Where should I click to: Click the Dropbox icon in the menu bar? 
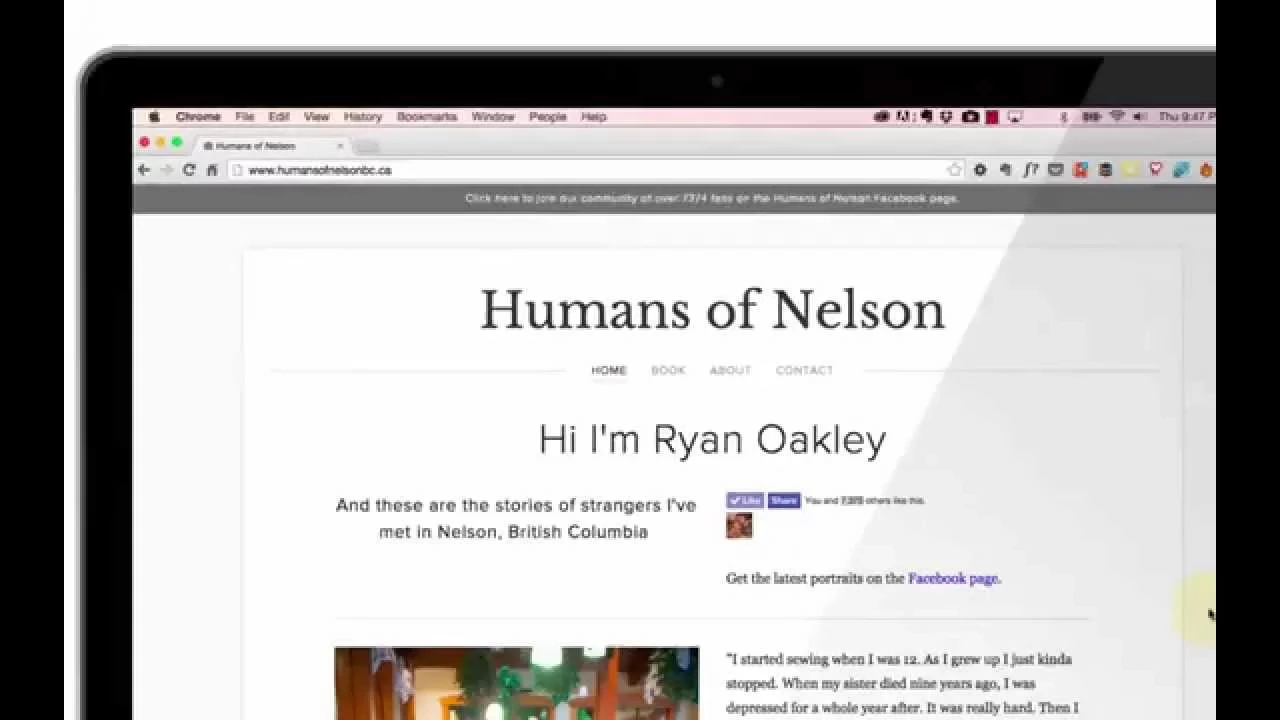[x=946, y=117]
